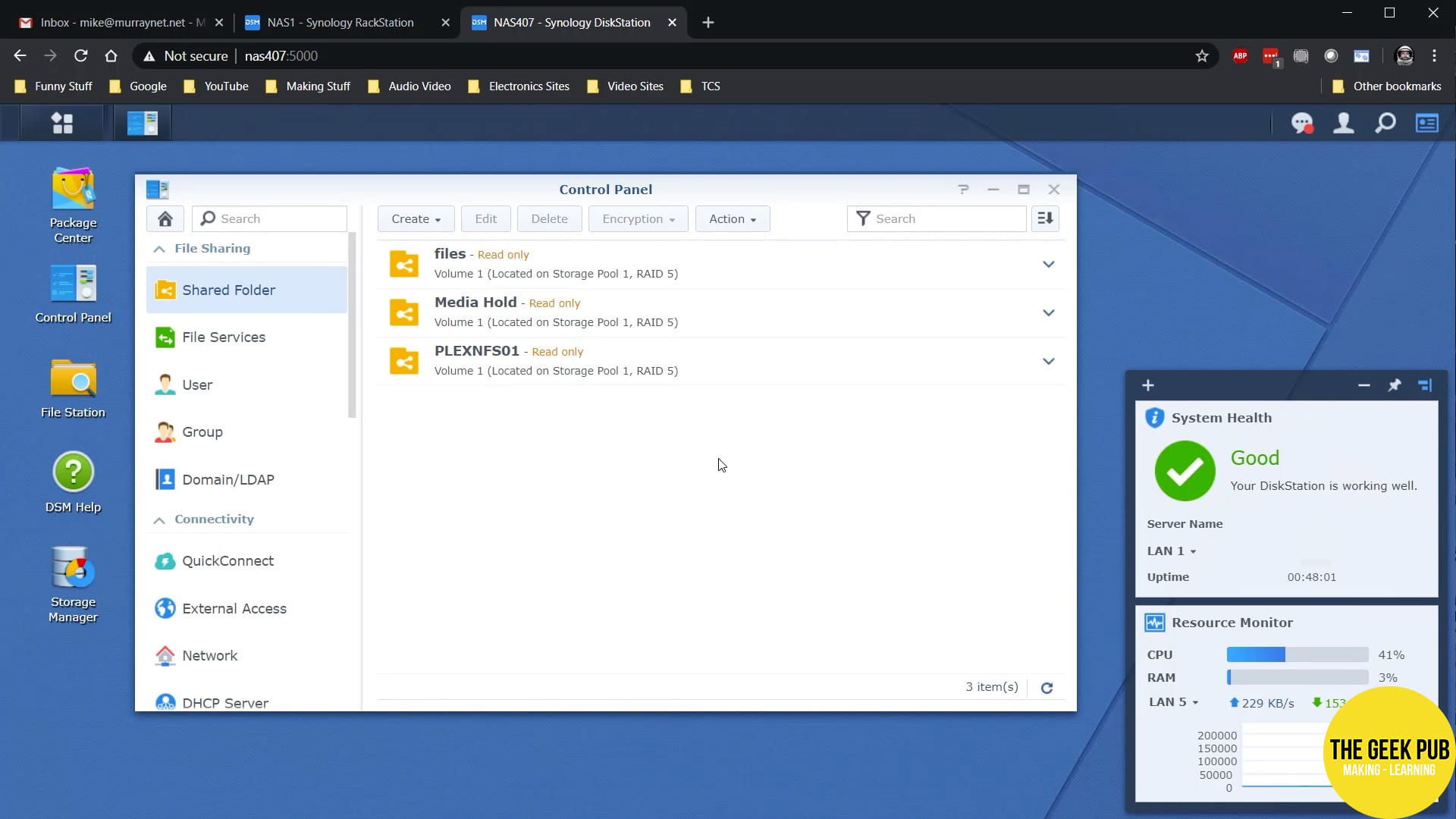The image size is (1456, 819).
Task: Open Other bookmarks folder
Action: tap(1387, 86)
